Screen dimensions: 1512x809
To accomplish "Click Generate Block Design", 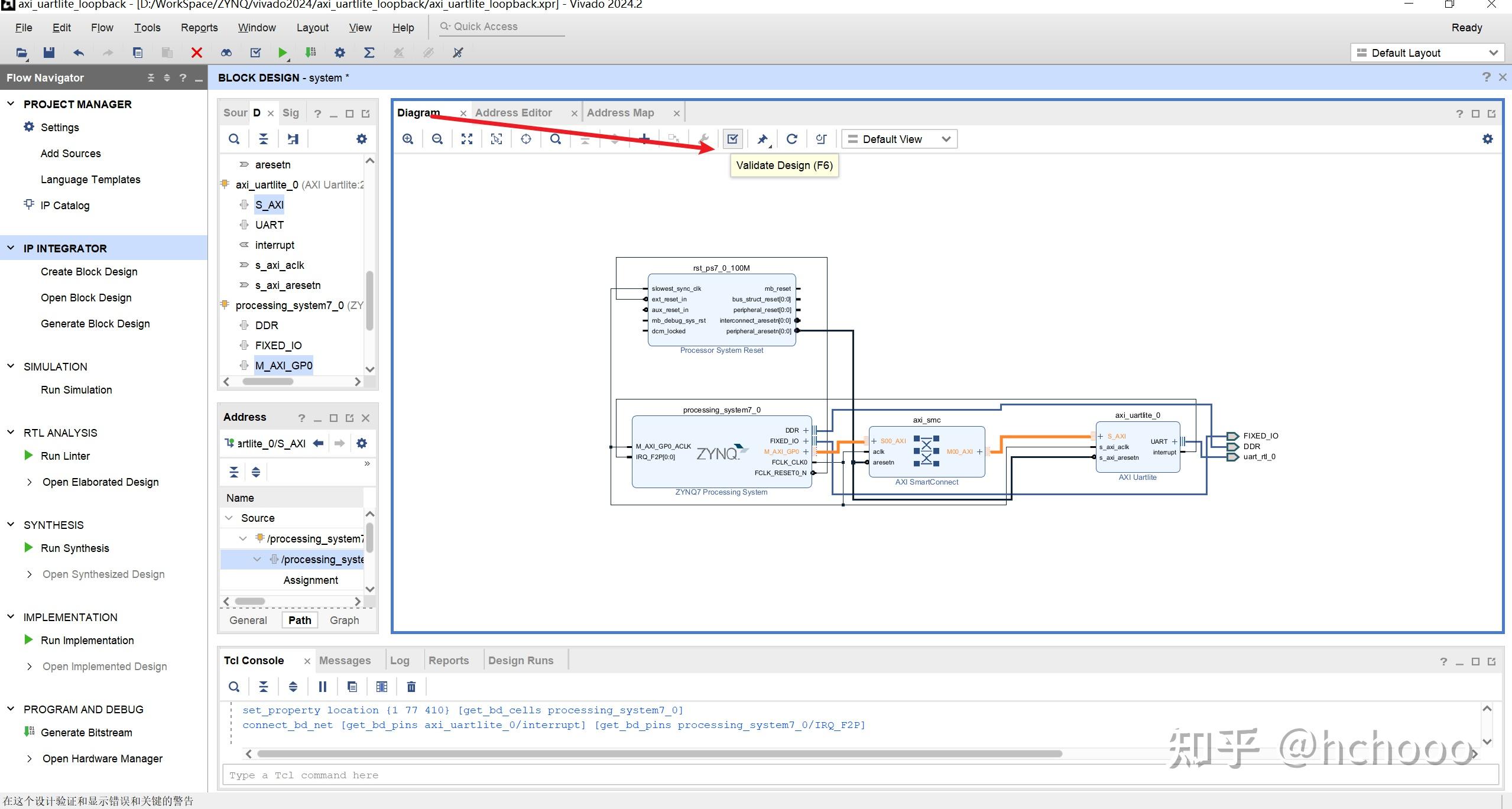I will tap(95, 324).
